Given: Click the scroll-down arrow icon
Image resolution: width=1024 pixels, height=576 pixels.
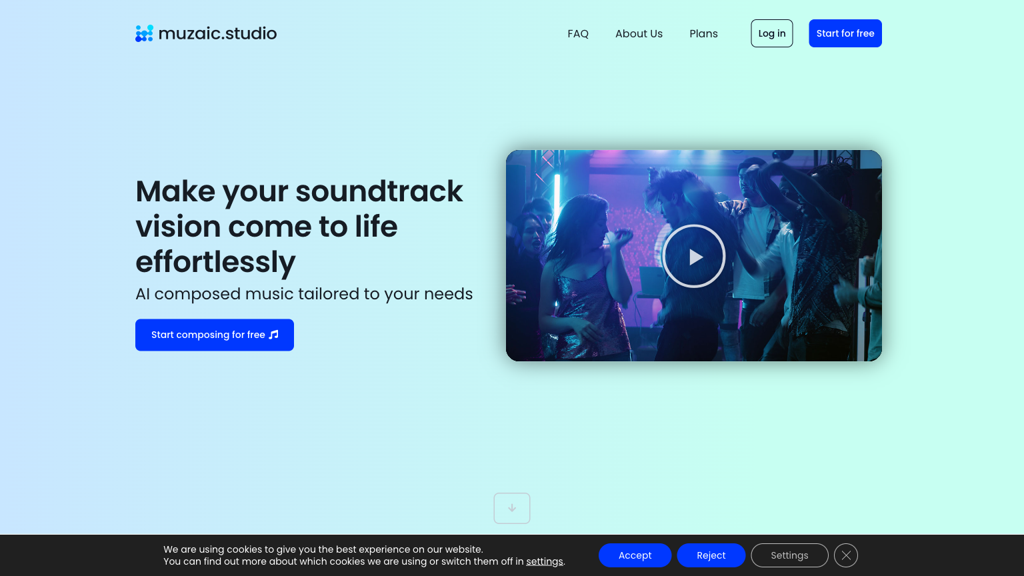Looking at the screenshot, I should [x=511, y=508].
